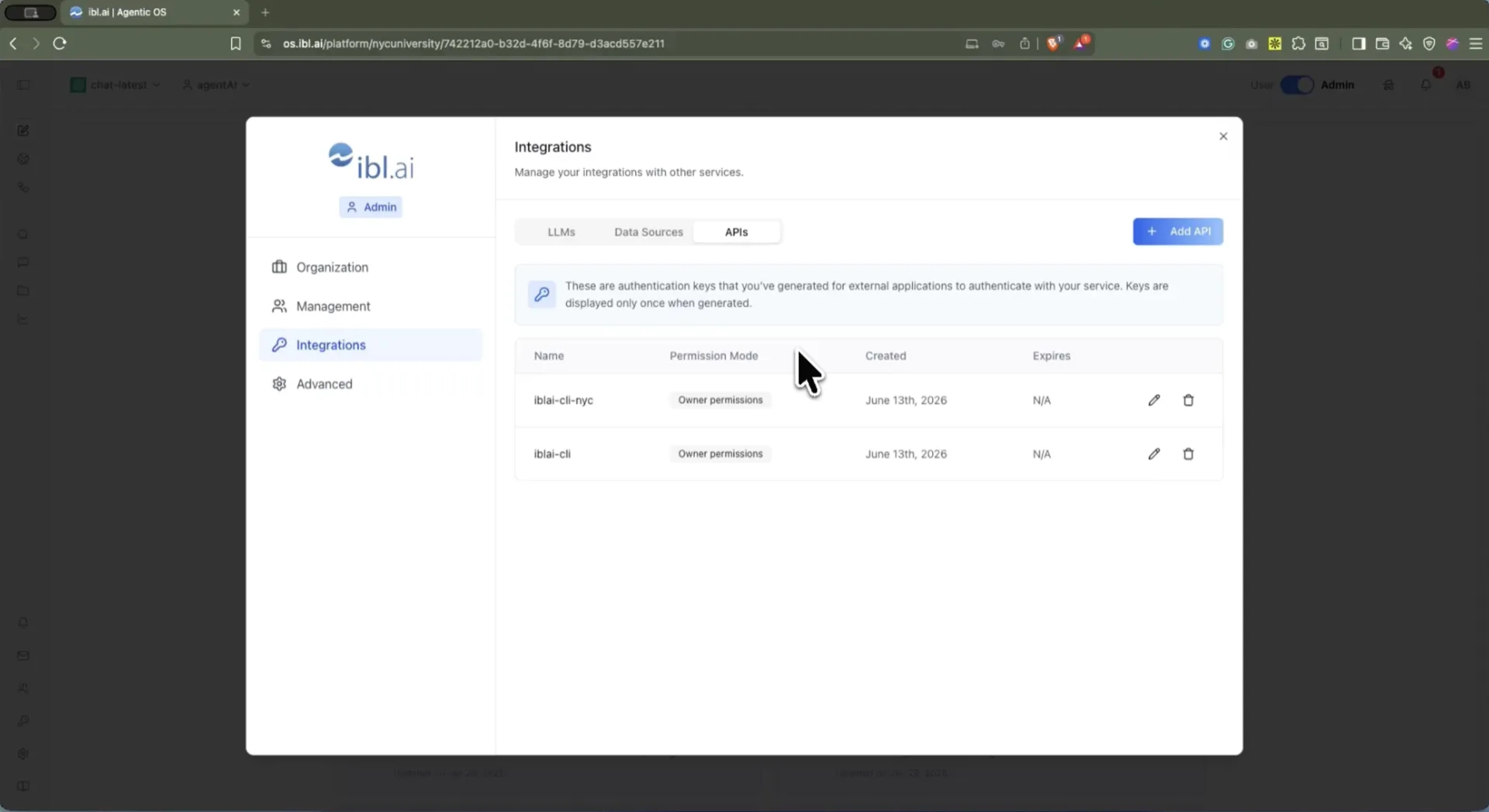Switch to the Data Sources tab
The width and height of the screenshot is (1489, 812).
click(x=648, y=232)
